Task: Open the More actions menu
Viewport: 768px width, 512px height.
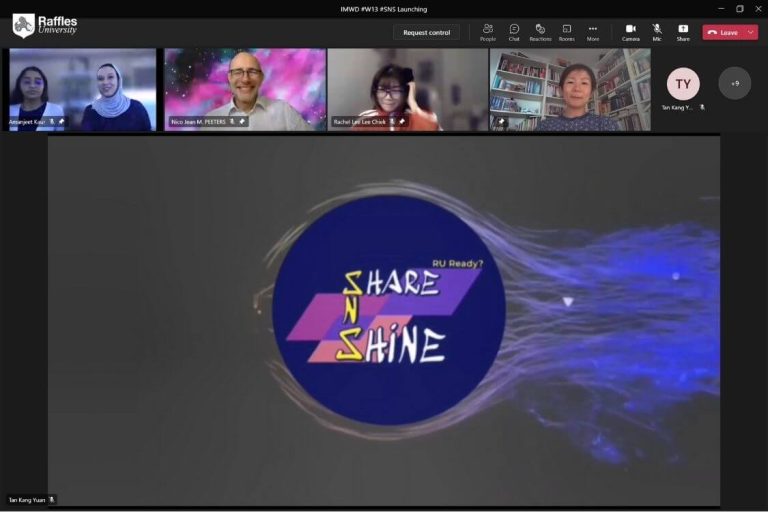Action: [593, 32]
